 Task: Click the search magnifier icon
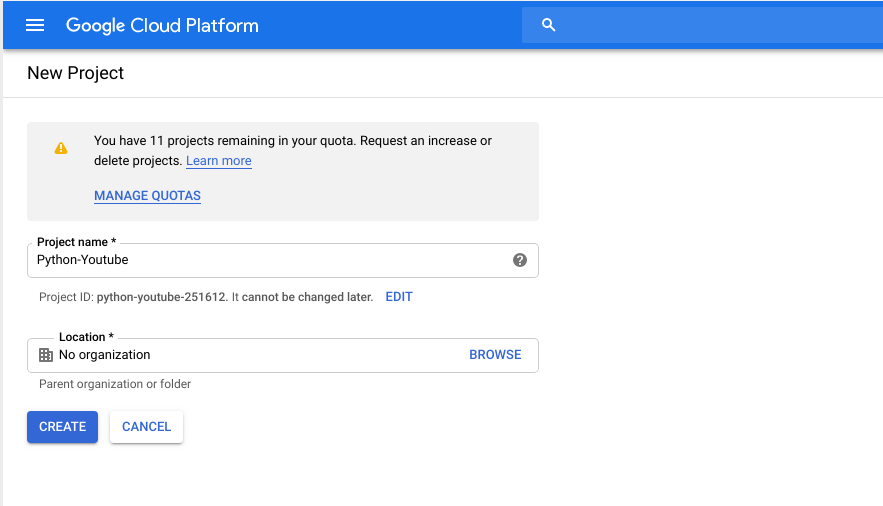point(548,25)
